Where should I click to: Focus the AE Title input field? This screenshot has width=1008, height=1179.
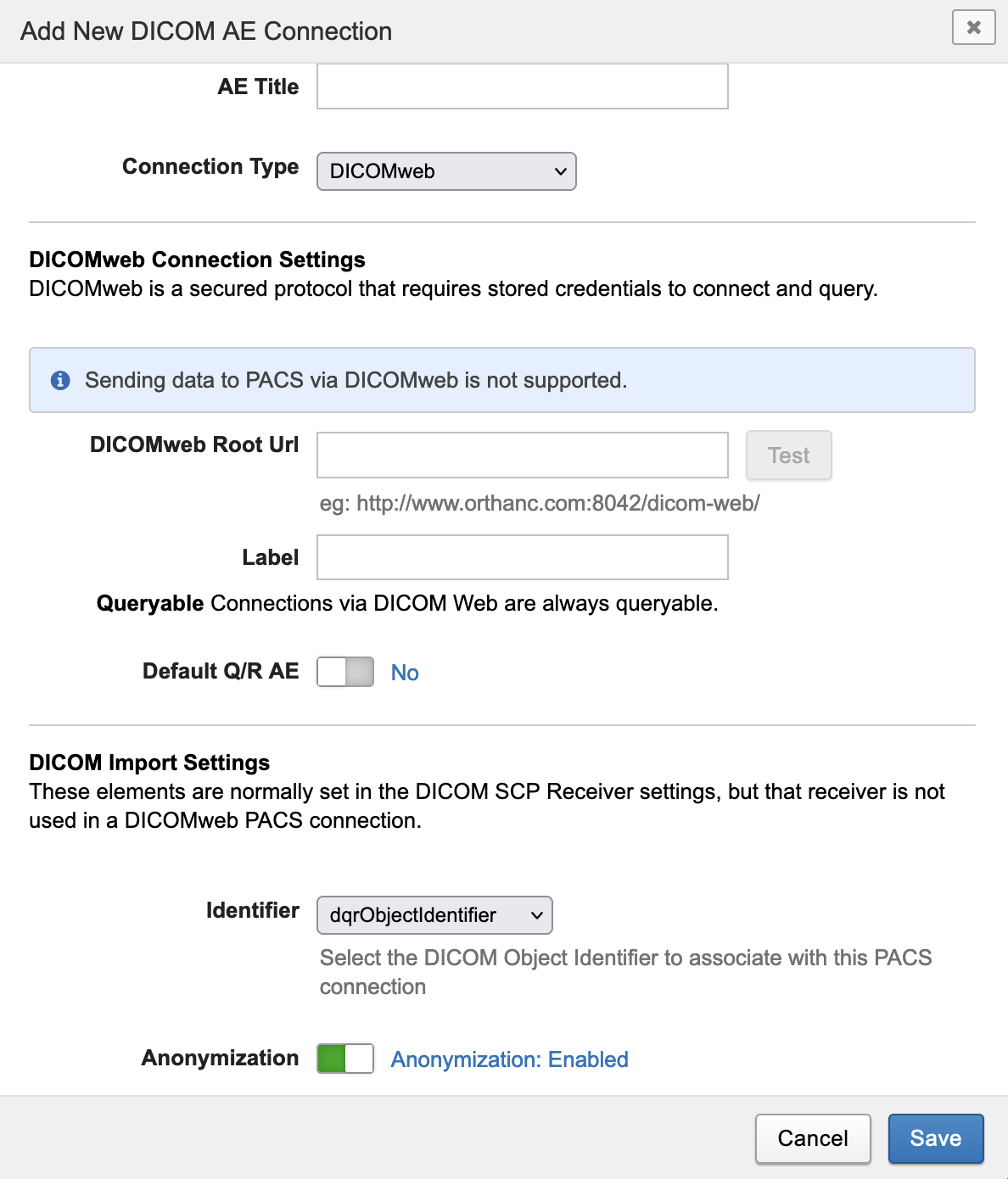click(x=523, y=87)
